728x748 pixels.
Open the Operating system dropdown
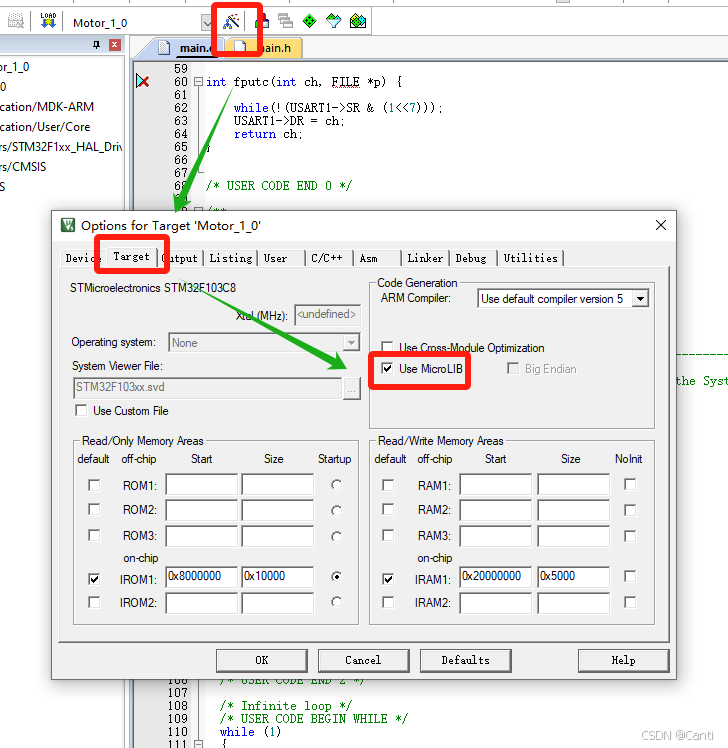351,343
